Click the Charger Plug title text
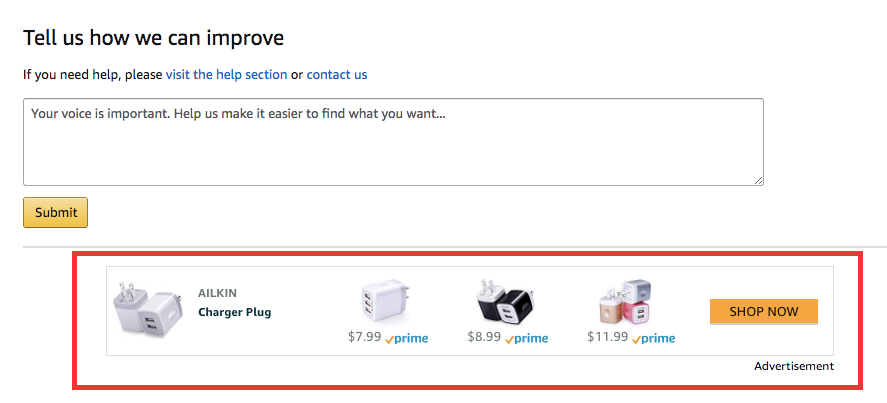This screenshot has width=887, height=403. (234, 312)
